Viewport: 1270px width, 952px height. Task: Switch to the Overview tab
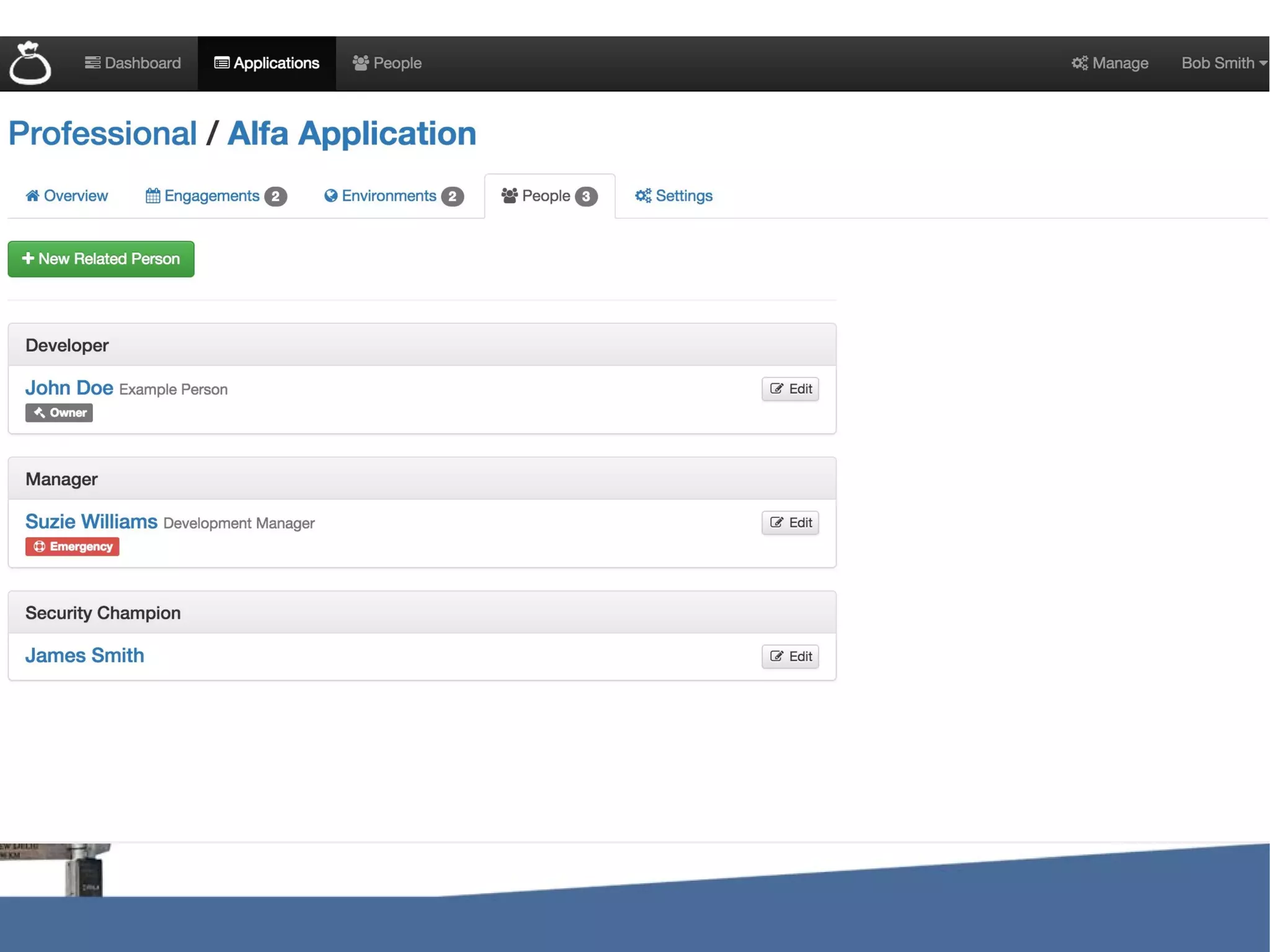(66, 196)
